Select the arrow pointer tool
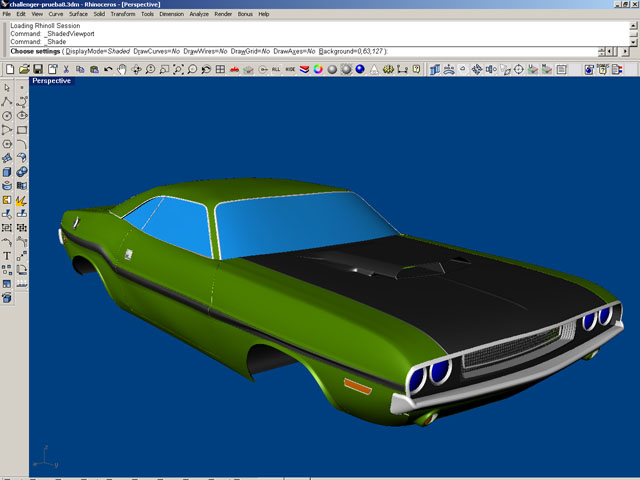 pos(7,88)
